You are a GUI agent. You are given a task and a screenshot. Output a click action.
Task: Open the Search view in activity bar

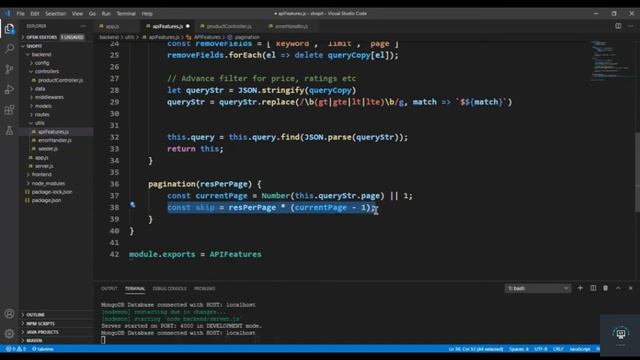(9, 49)
